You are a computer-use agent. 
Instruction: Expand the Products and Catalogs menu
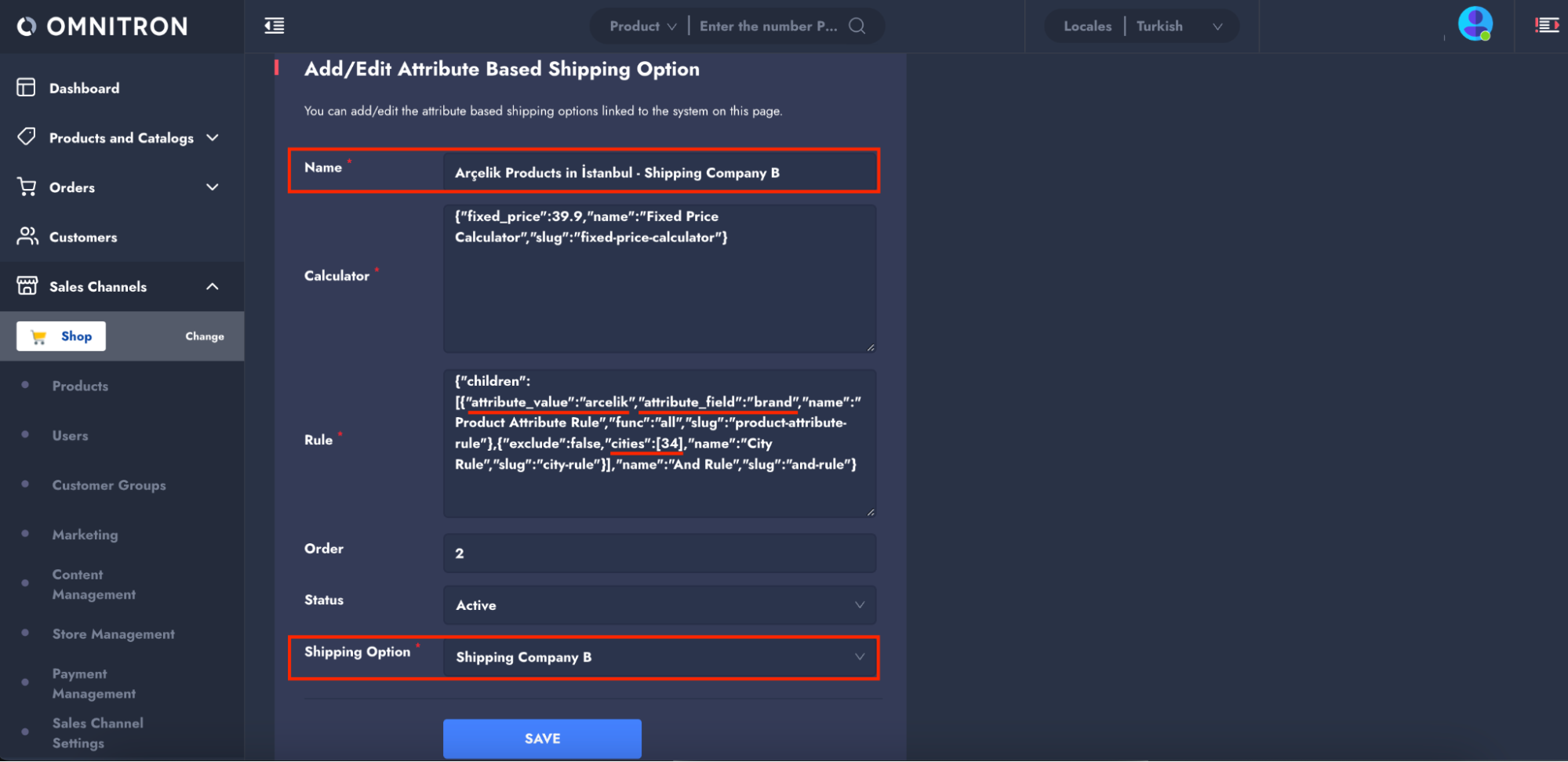(x=212, y=138)
